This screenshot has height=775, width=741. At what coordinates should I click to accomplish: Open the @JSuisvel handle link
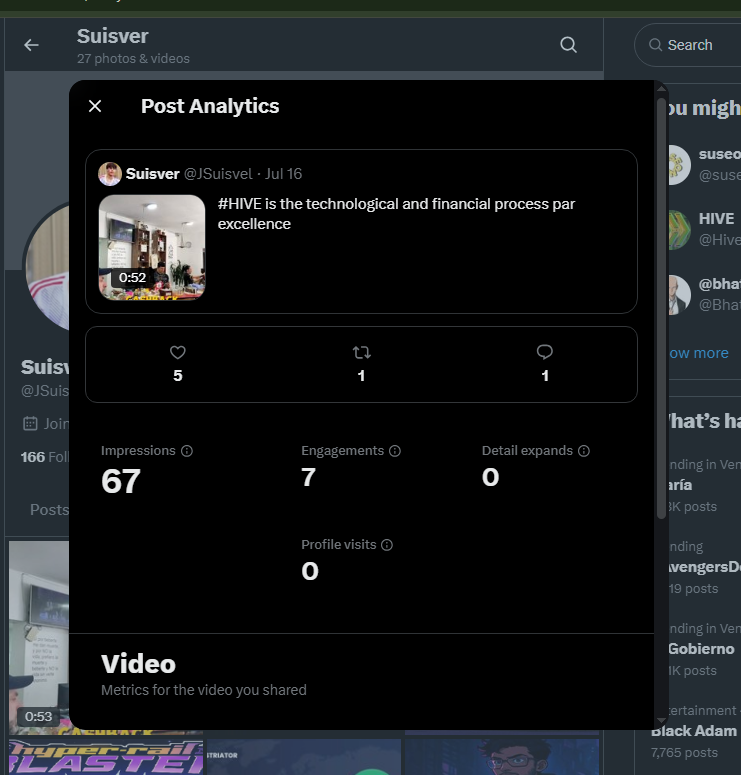(x=218, y=174)
